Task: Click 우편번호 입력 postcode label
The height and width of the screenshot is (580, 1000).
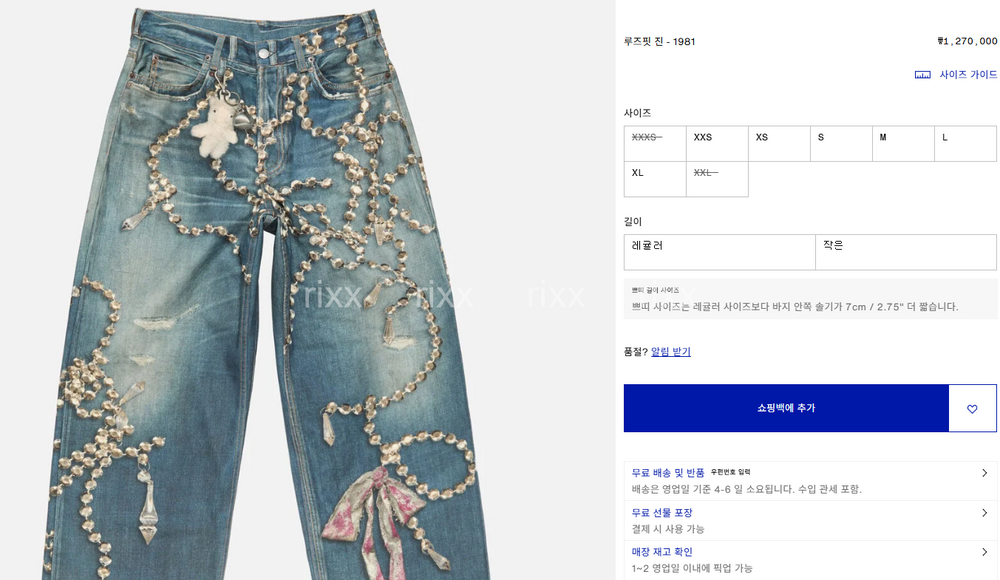Action: pos(730,472)
